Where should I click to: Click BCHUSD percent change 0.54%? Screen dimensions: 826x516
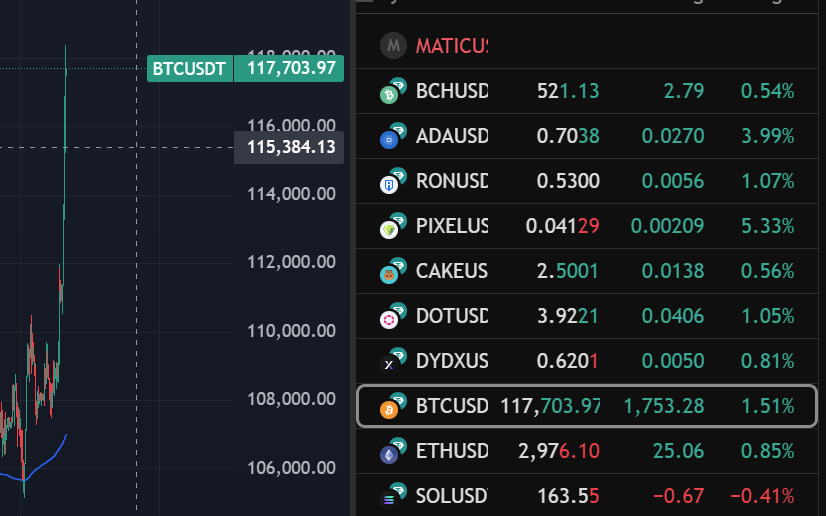768,91
